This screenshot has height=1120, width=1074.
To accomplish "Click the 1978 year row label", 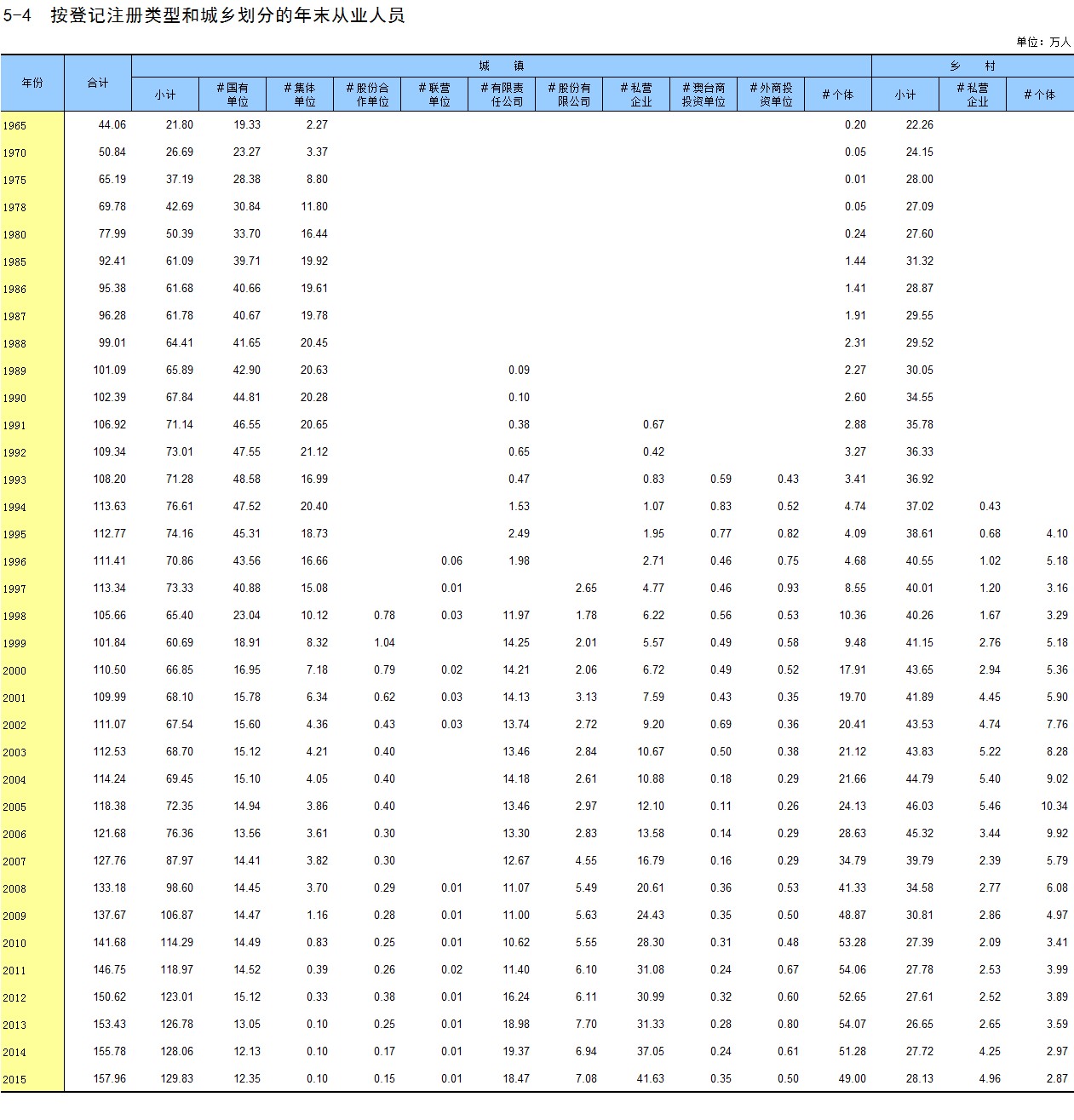I will coord(14,208).
